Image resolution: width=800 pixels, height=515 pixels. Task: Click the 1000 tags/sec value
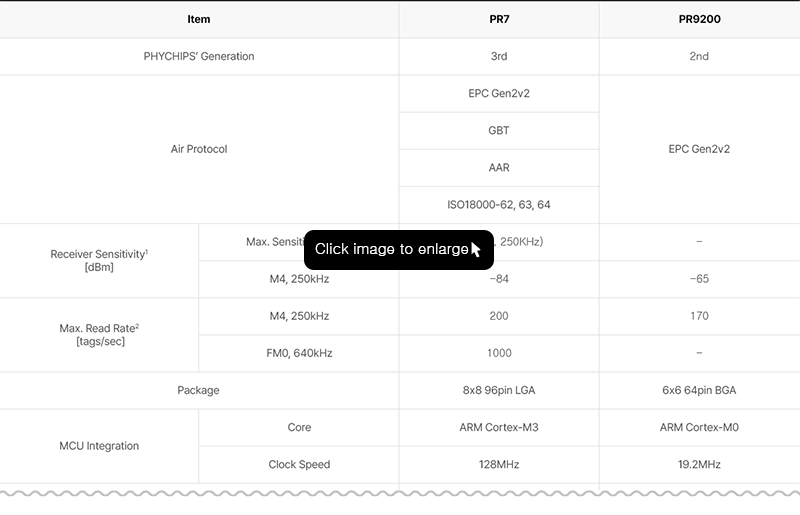(x=499, y=353)
